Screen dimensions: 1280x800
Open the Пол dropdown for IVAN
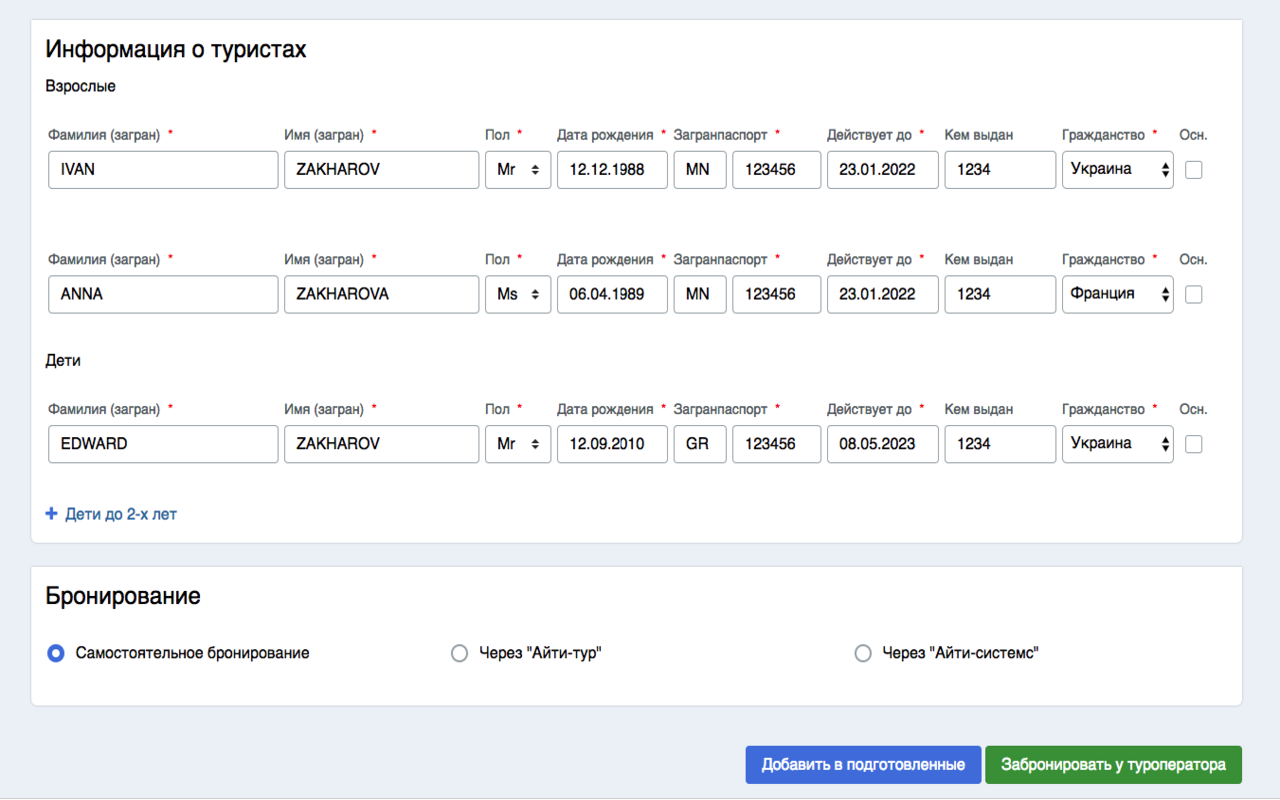pyautogui.click(x=518, y=170)
